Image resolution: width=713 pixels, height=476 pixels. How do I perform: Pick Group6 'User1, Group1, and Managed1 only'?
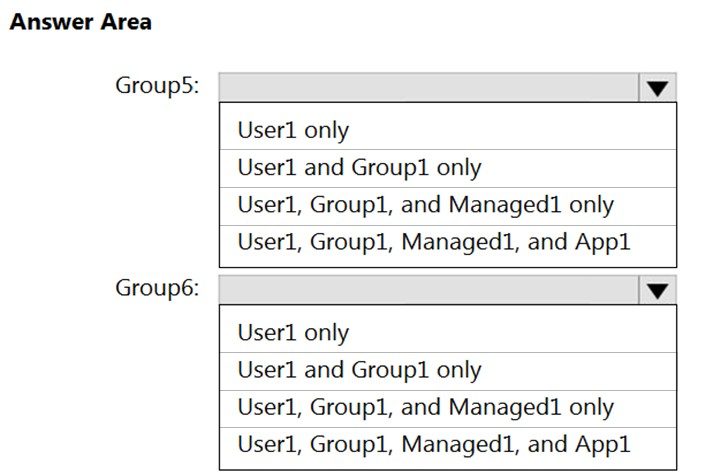tap(425, 408)
